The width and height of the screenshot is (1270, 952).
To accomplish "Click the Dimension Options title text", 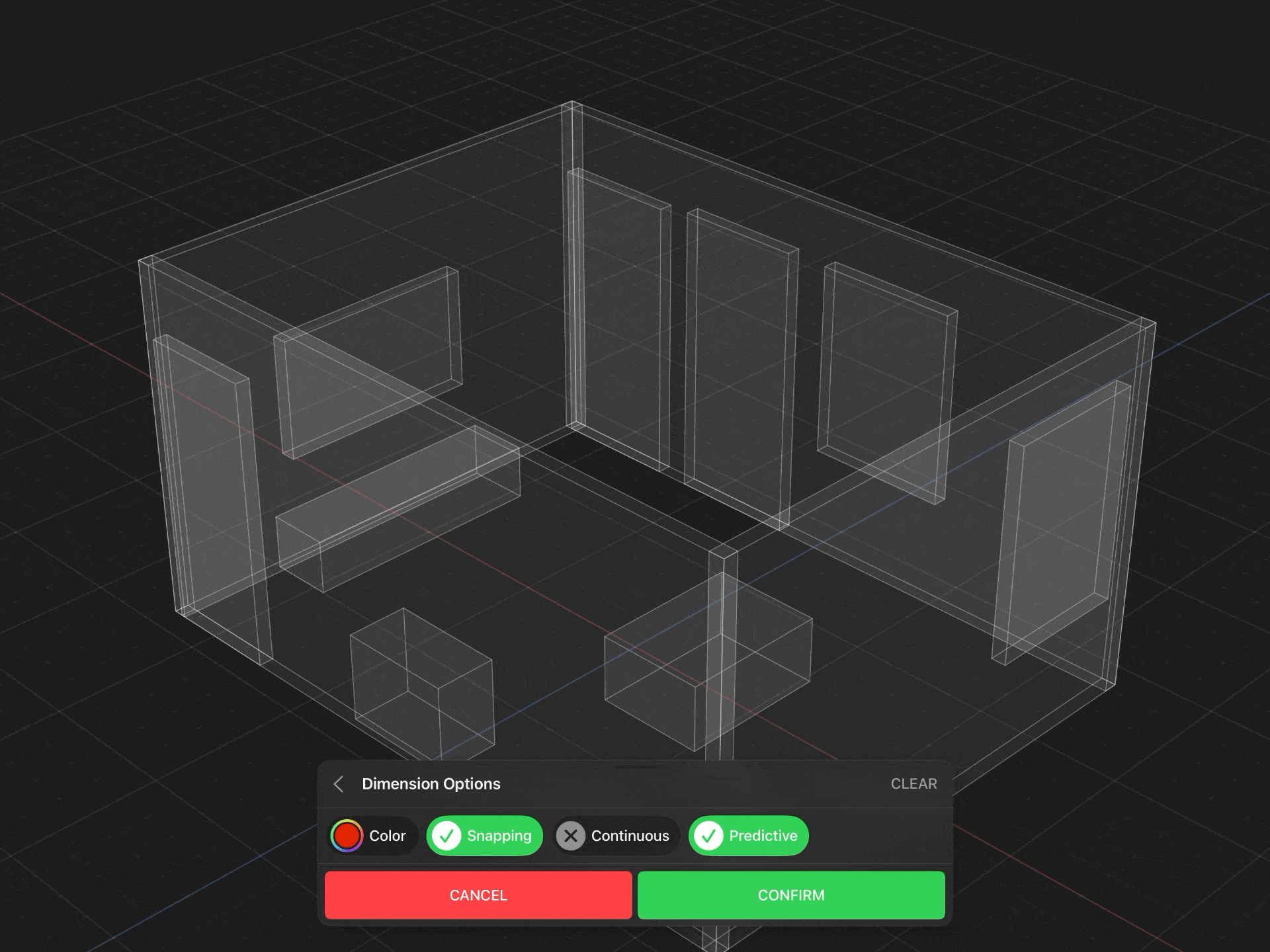I will [x=431, y=784].
